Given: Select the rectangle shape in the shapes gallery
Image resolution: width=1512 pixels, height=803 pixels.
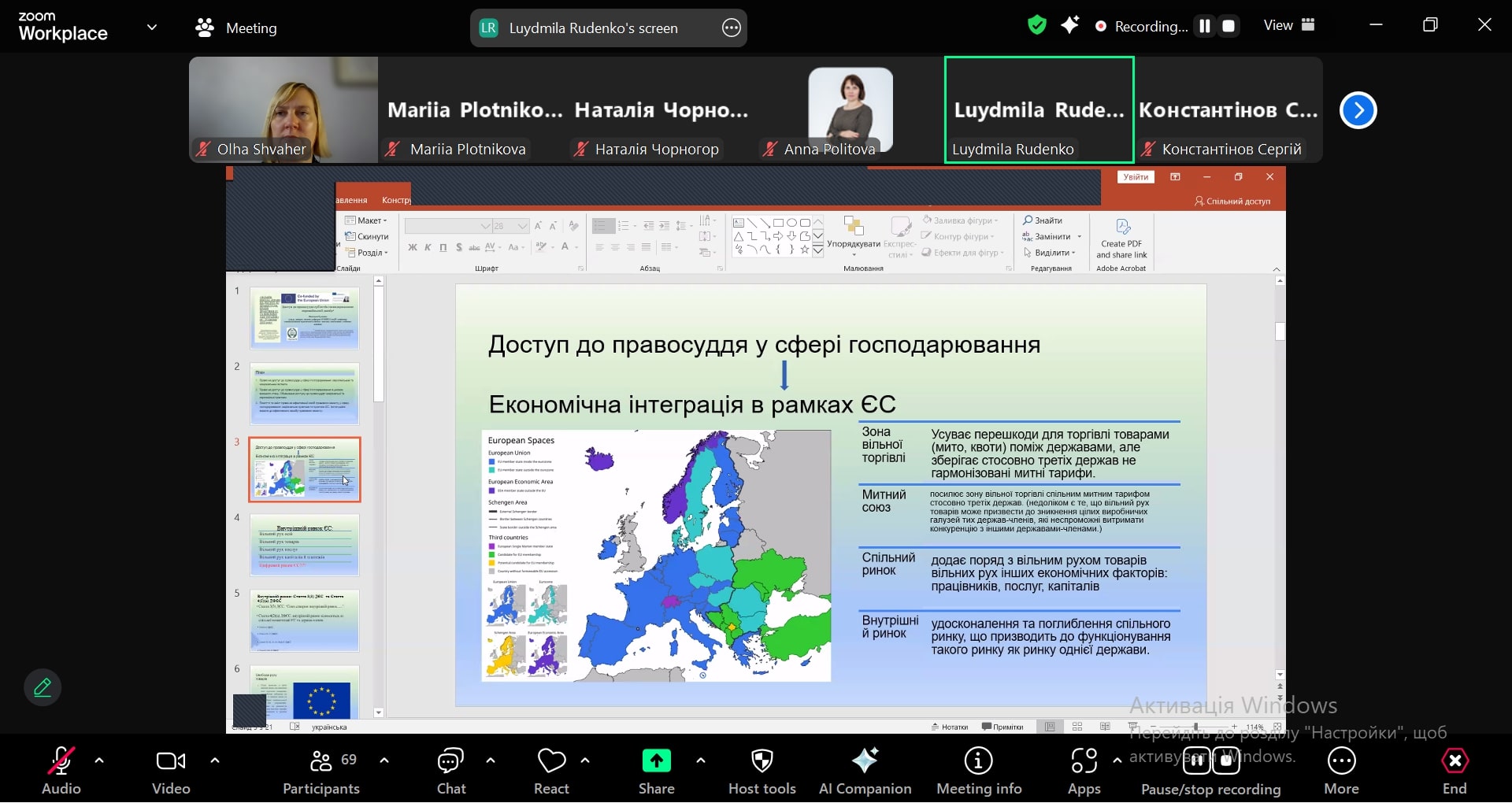Looking at the screenshot, I should [x=778, y=223].
